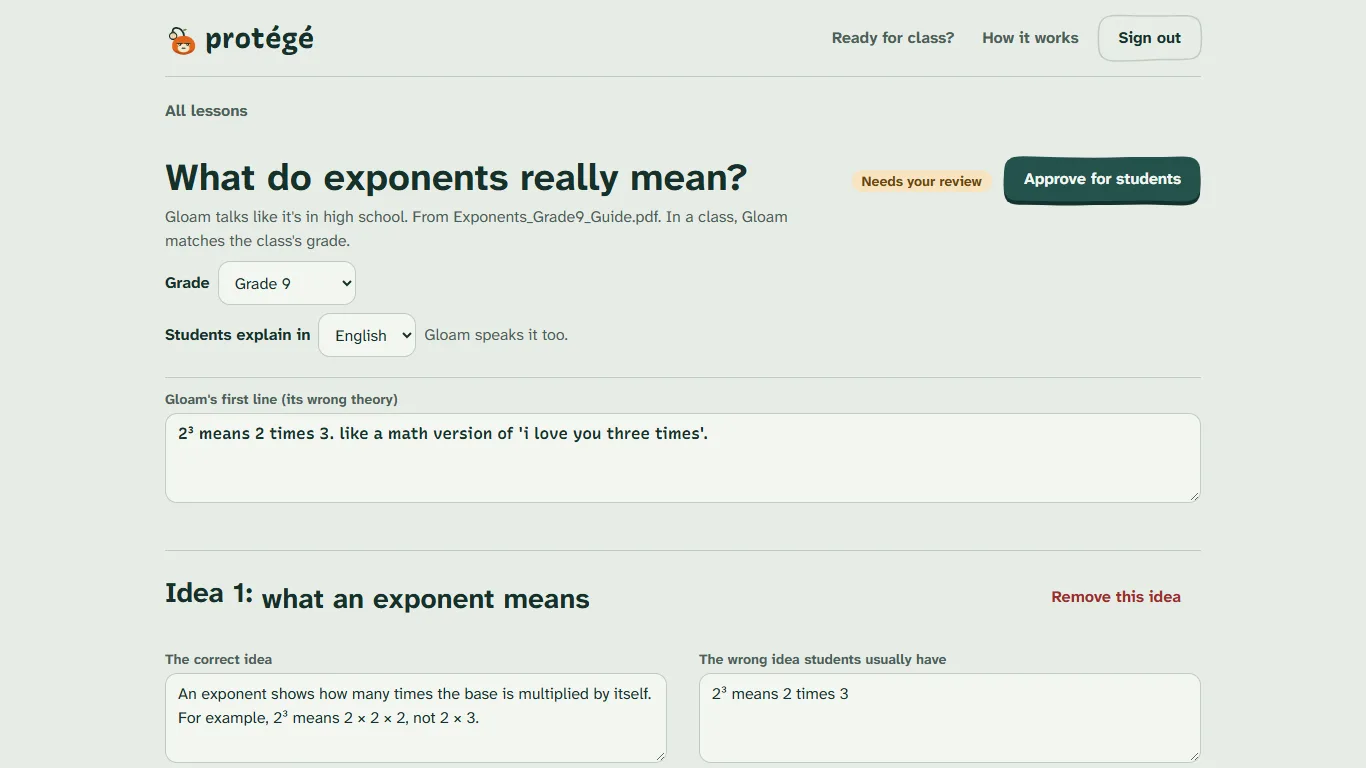The width and height of the screenshot is (1366, 768).
Task: Click the 'Students explain in' label
Action: (x=238, y=335)
